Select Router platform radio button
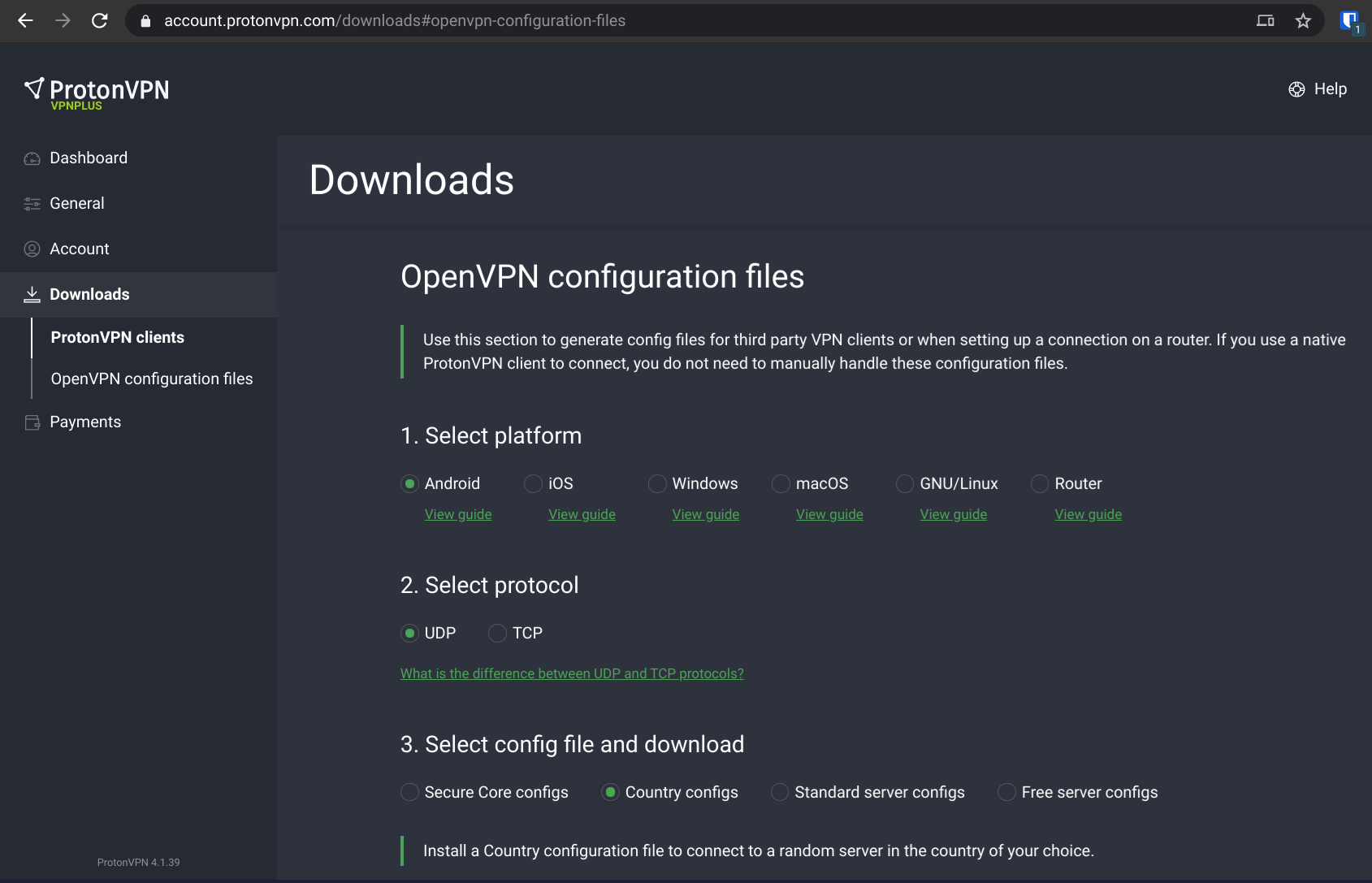Viewport: 1372px width, 883px height. (x=1040, y=484)
